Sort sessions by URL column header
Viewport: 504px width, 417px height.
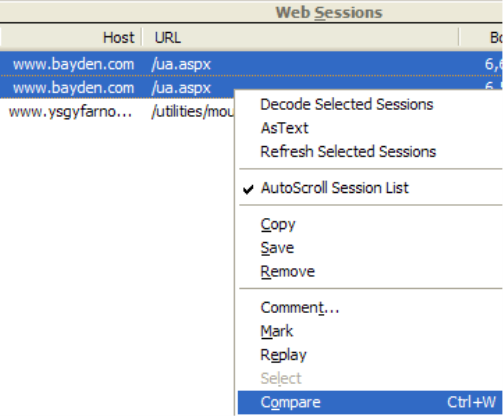[301, 37]
